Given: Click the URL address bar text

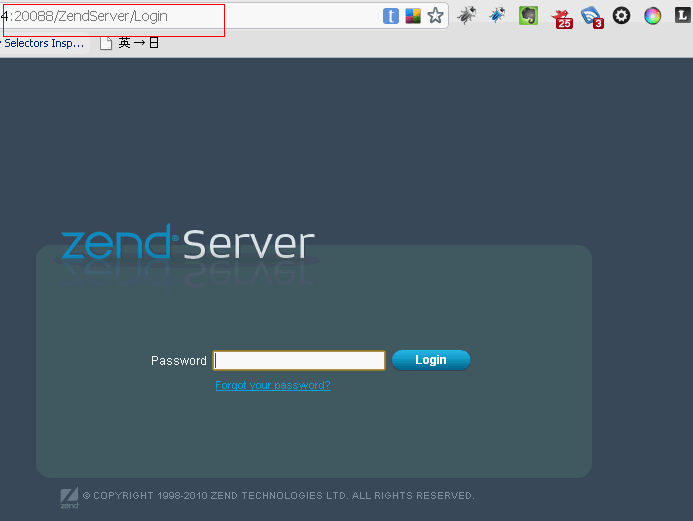Looking at the screenshot, I should (x=84, y=16).
